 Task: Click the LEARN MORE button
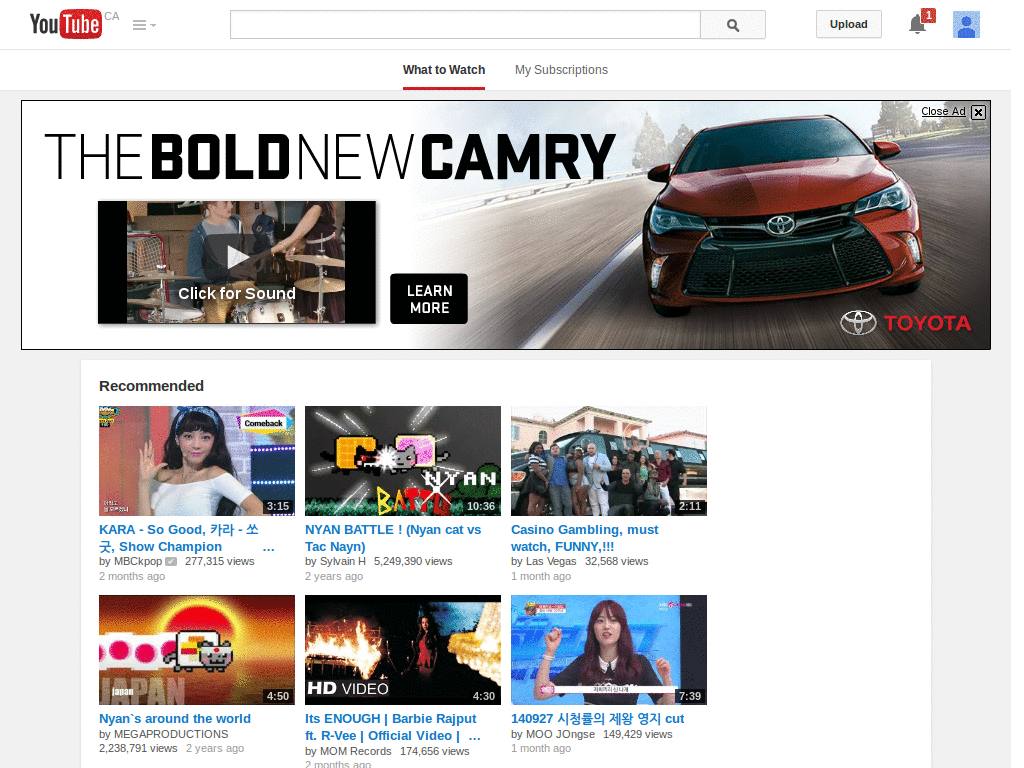(x=429, y=299)
